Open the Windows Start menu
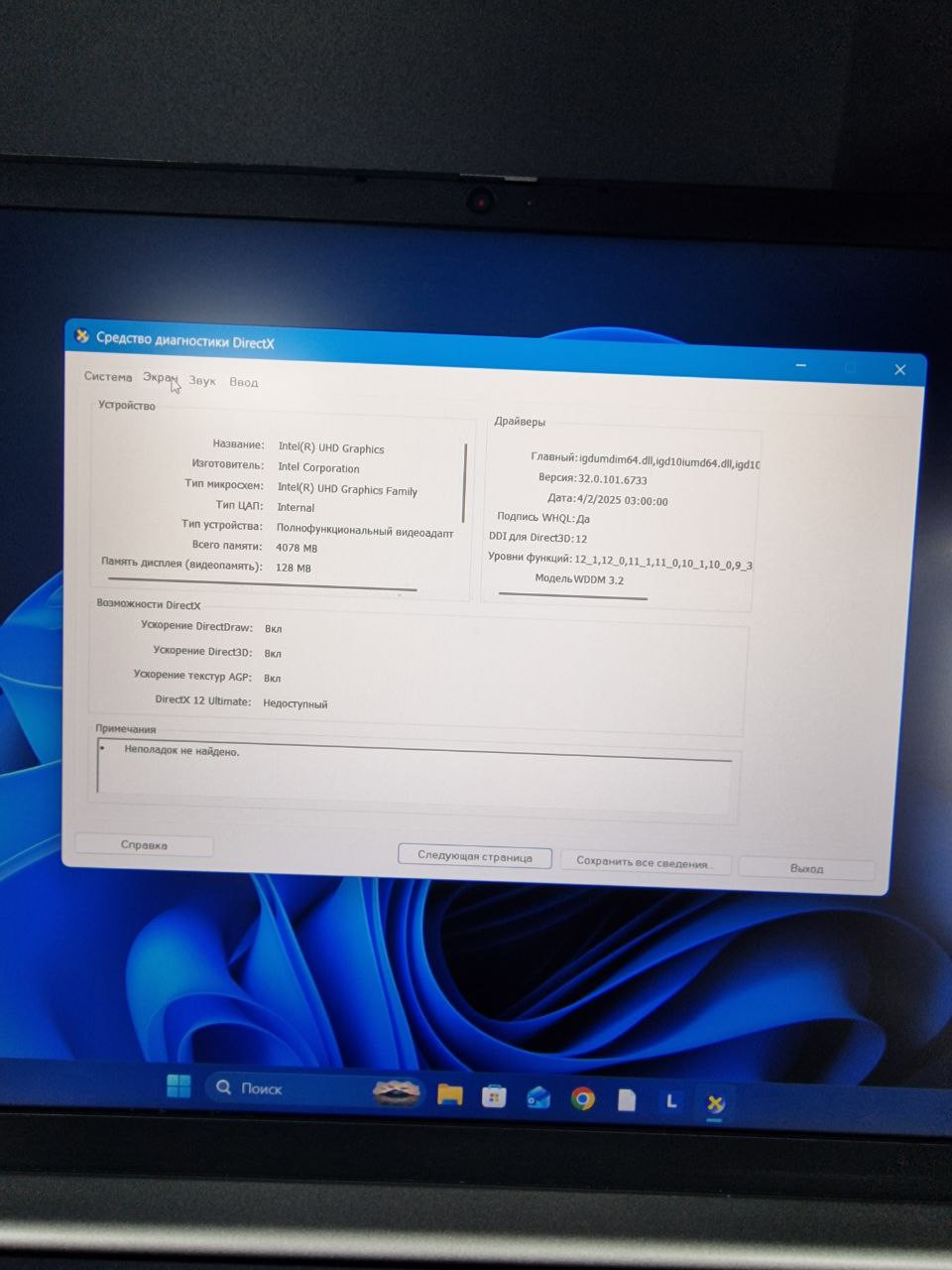The width and height of the screenshot is (952, 1270). [x=178, y=1085]
